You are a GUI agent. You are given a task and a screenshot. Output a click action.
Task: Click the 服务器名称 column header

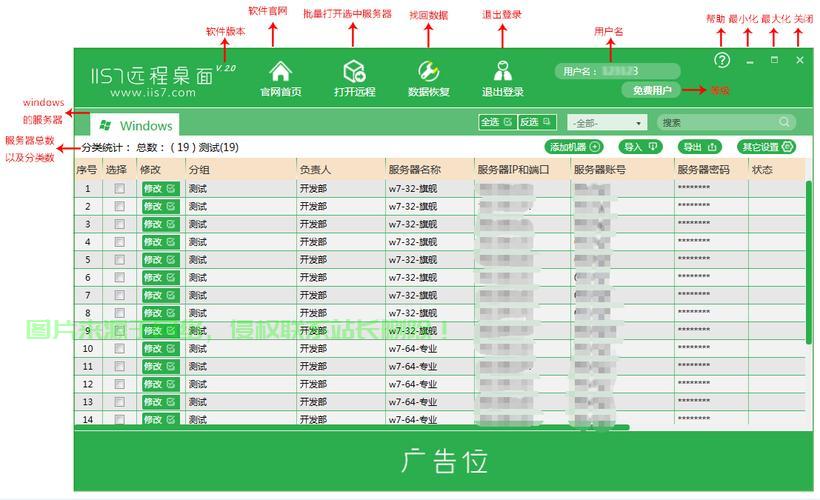[x=414, y=170]
